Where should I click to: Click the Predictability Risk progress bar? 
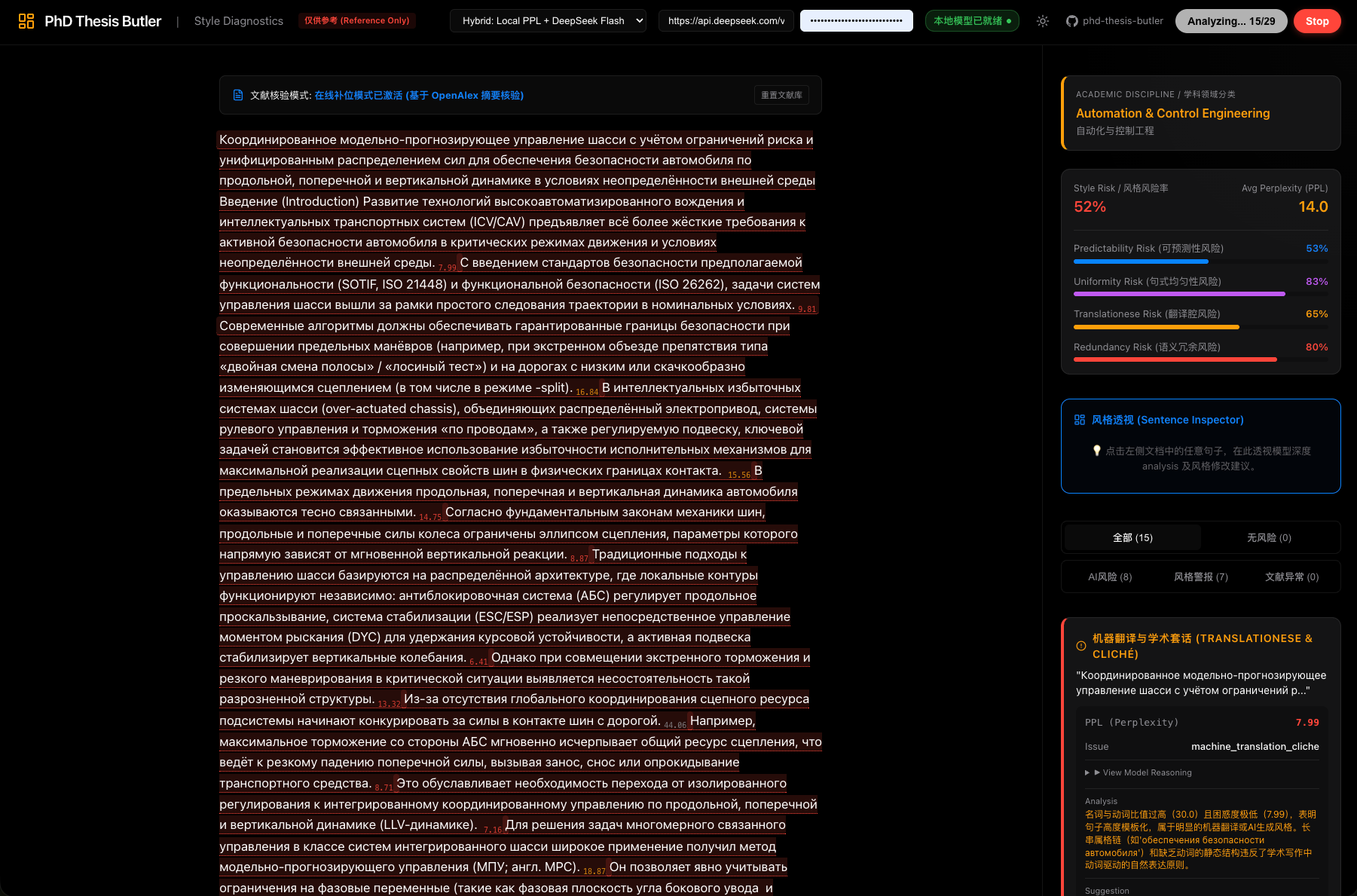(1201, 261)
